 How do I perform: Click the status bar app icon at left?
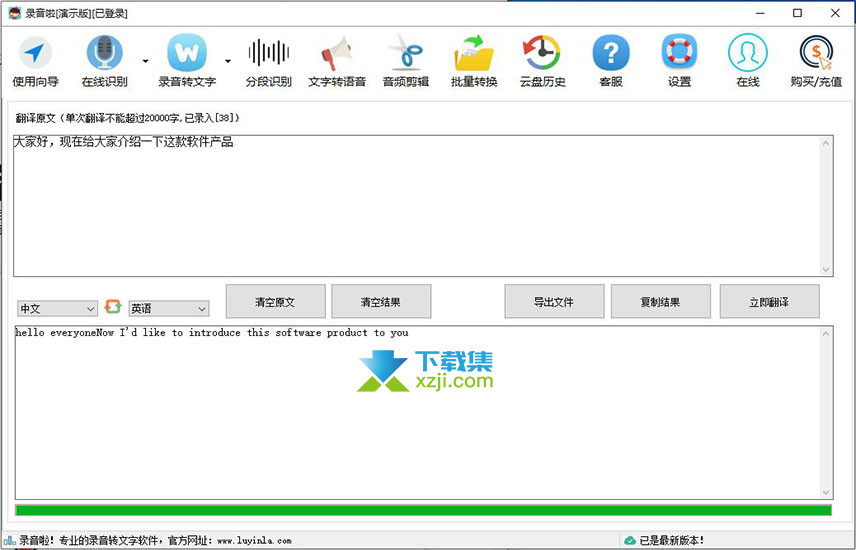(9, 540)
